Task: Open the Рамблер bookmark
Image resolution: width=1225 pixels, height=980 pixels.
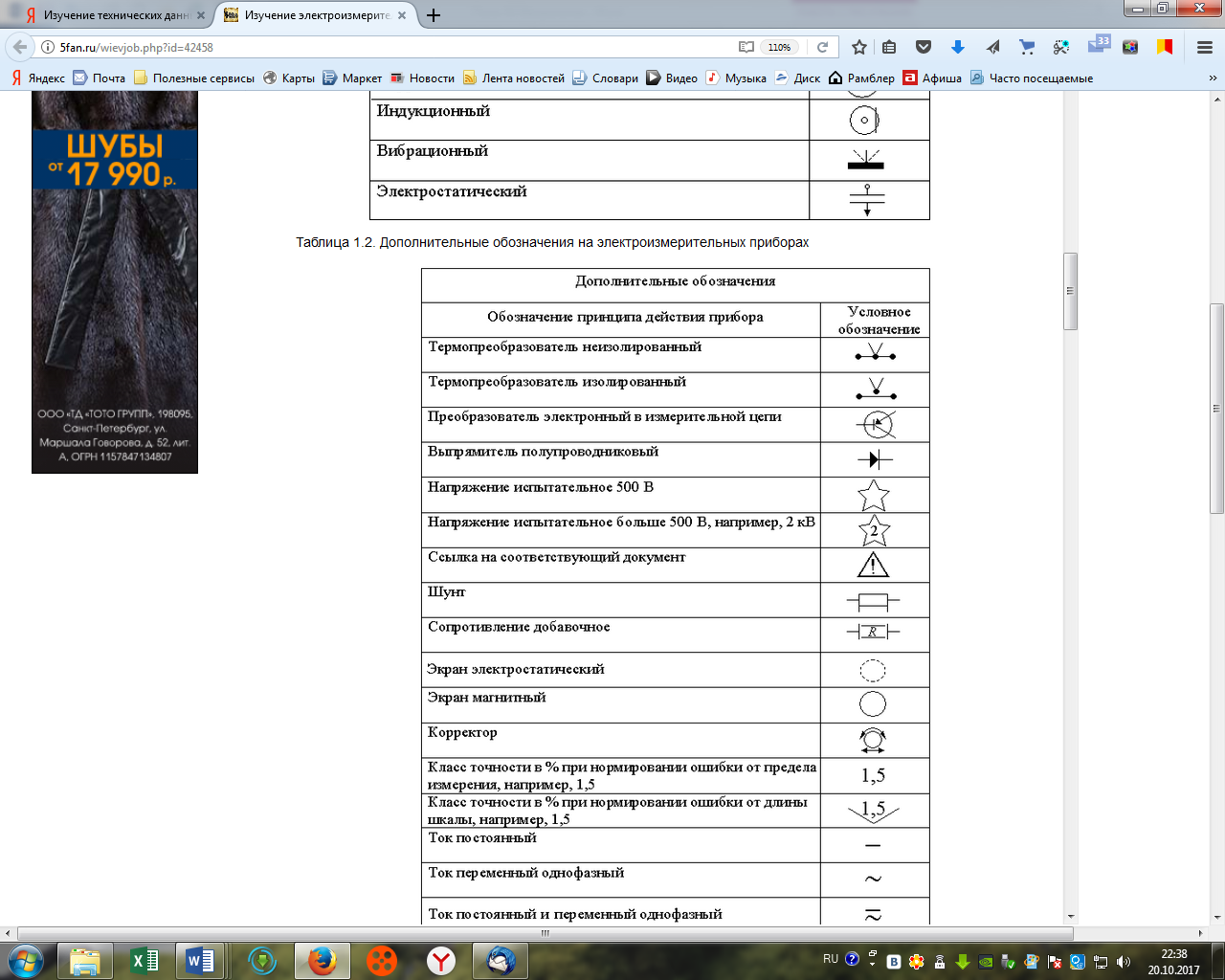Action: (x=861, y=78)
